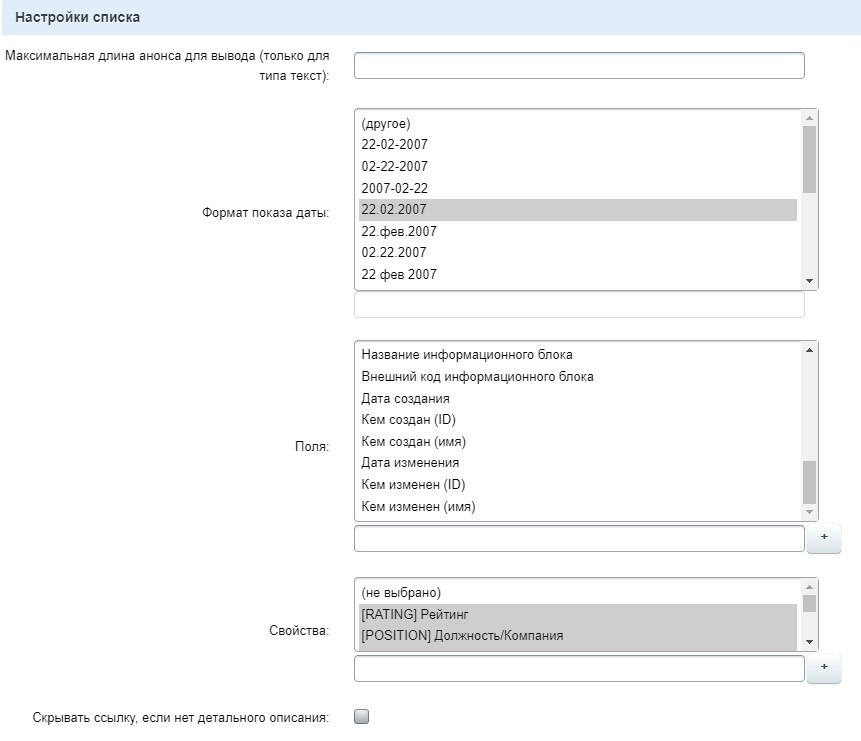861x741 pixels.
Task: Click down arrow of Свойства list scrollbar
Action: pos(809,642)
